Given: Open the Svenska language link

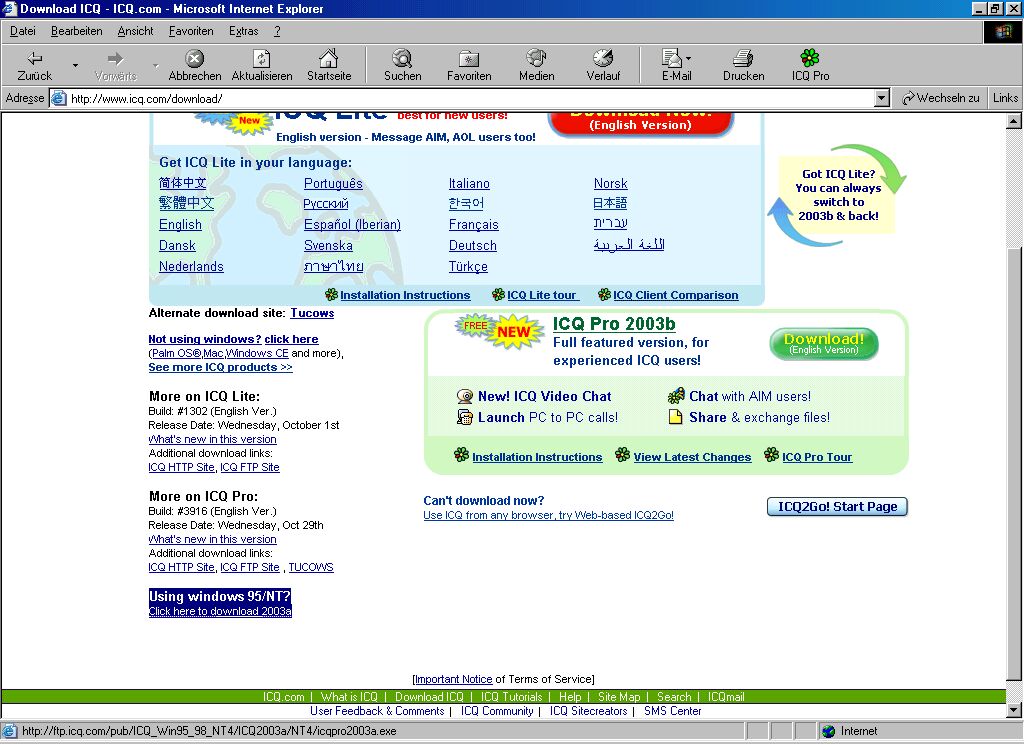Looking at the screenshot, I should (x=328, y=246).
